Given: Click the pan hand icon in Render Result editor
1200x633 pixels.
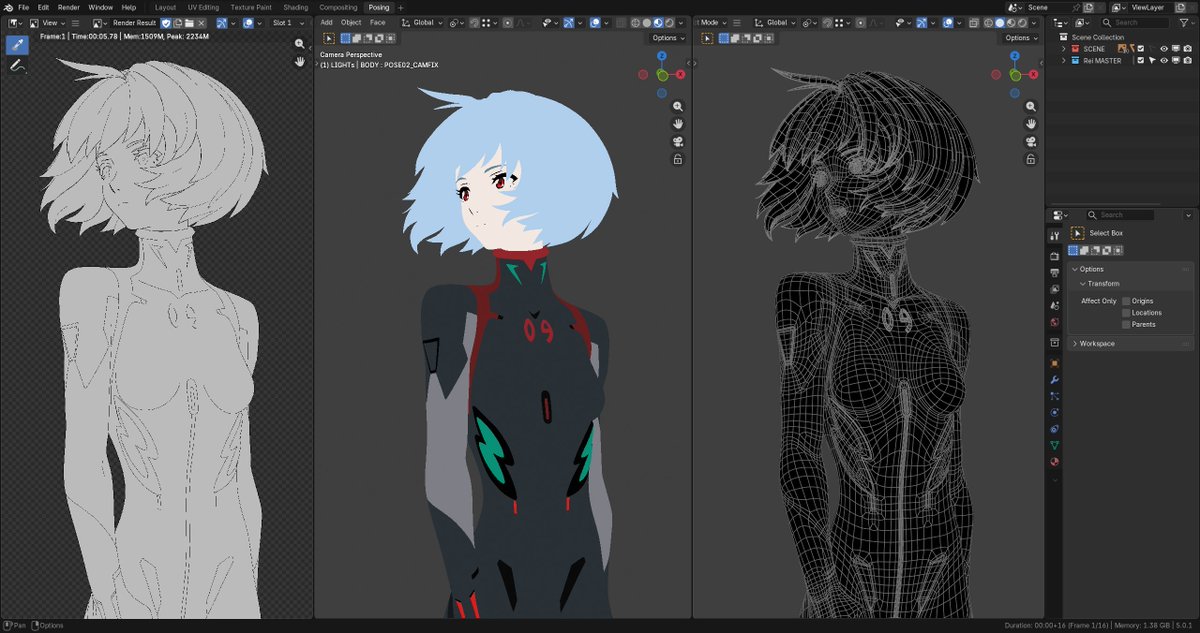Looking at the screenshot, I should click(300, 61).
